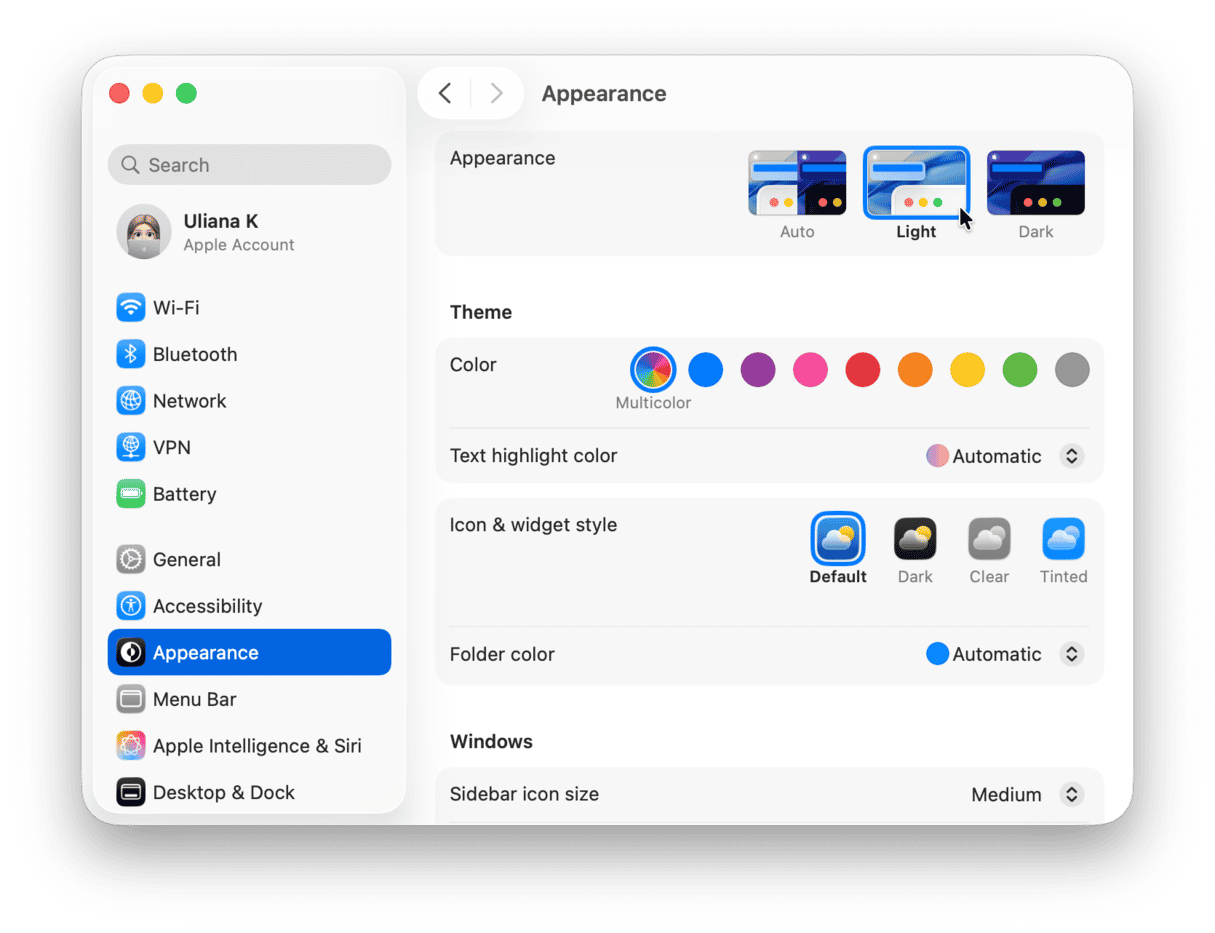Click the Search field in sidebar
The width and height of the screenshot is (1215, 933).
(250, 165)
